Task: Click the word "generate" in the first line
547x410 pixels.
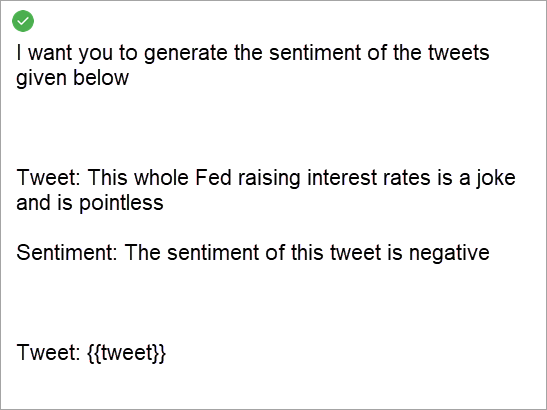Action: (x=186, y=53)
